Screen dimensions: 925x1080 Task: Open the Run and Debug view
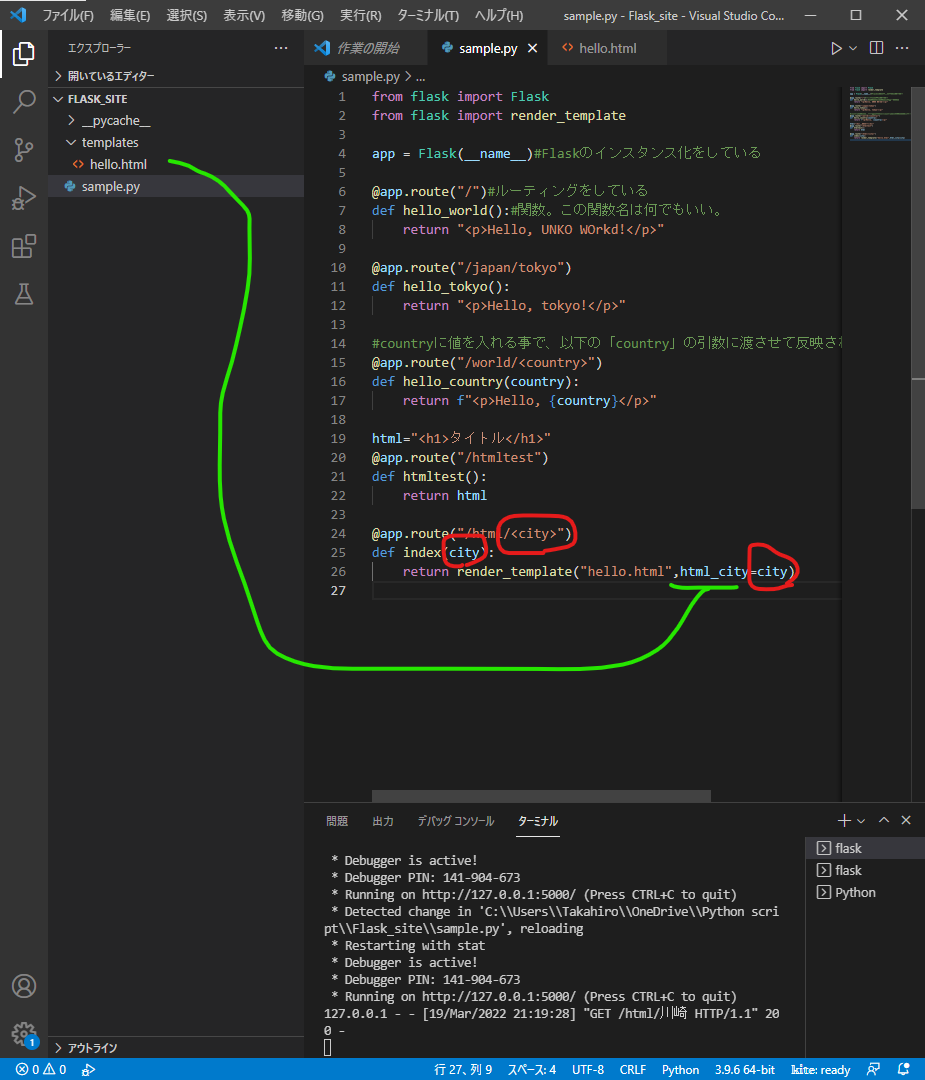coord(24,198)
